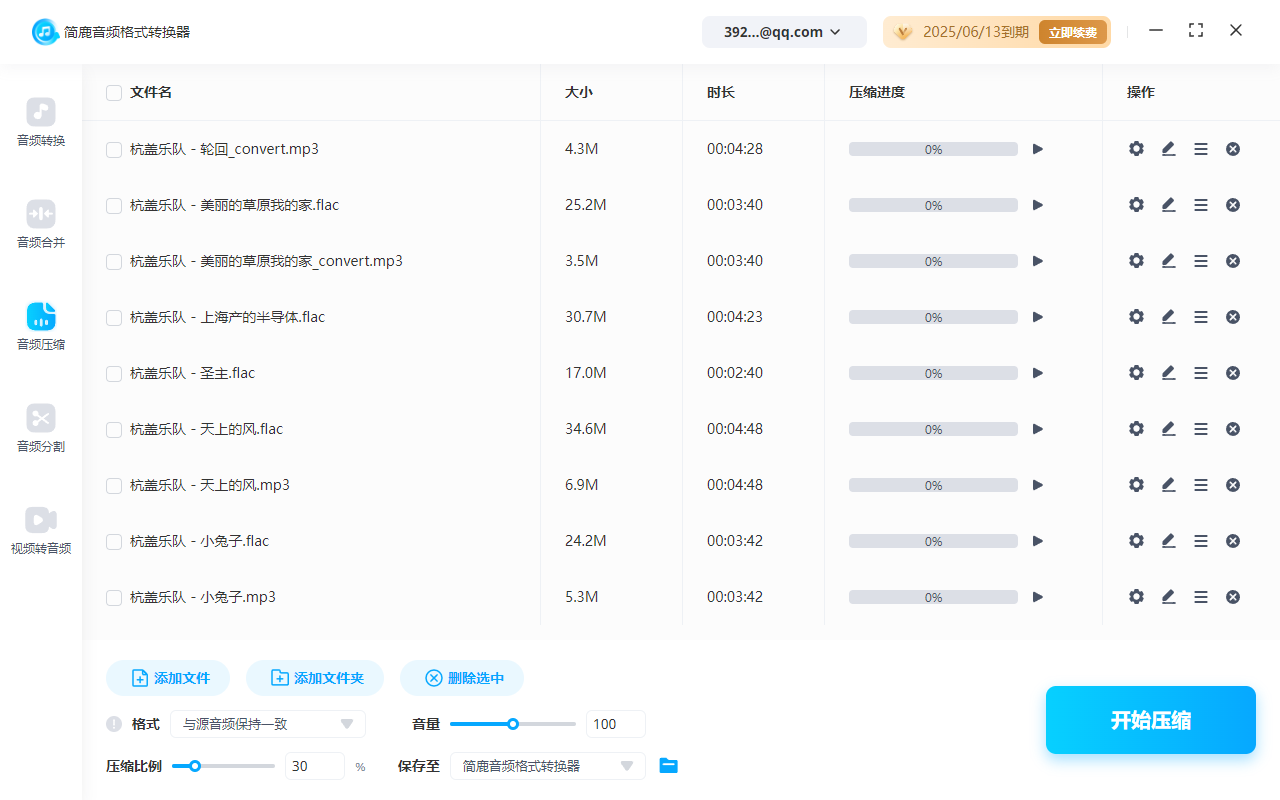
Task: Click the format info warning icon
Action: click(x=114, y=724)
